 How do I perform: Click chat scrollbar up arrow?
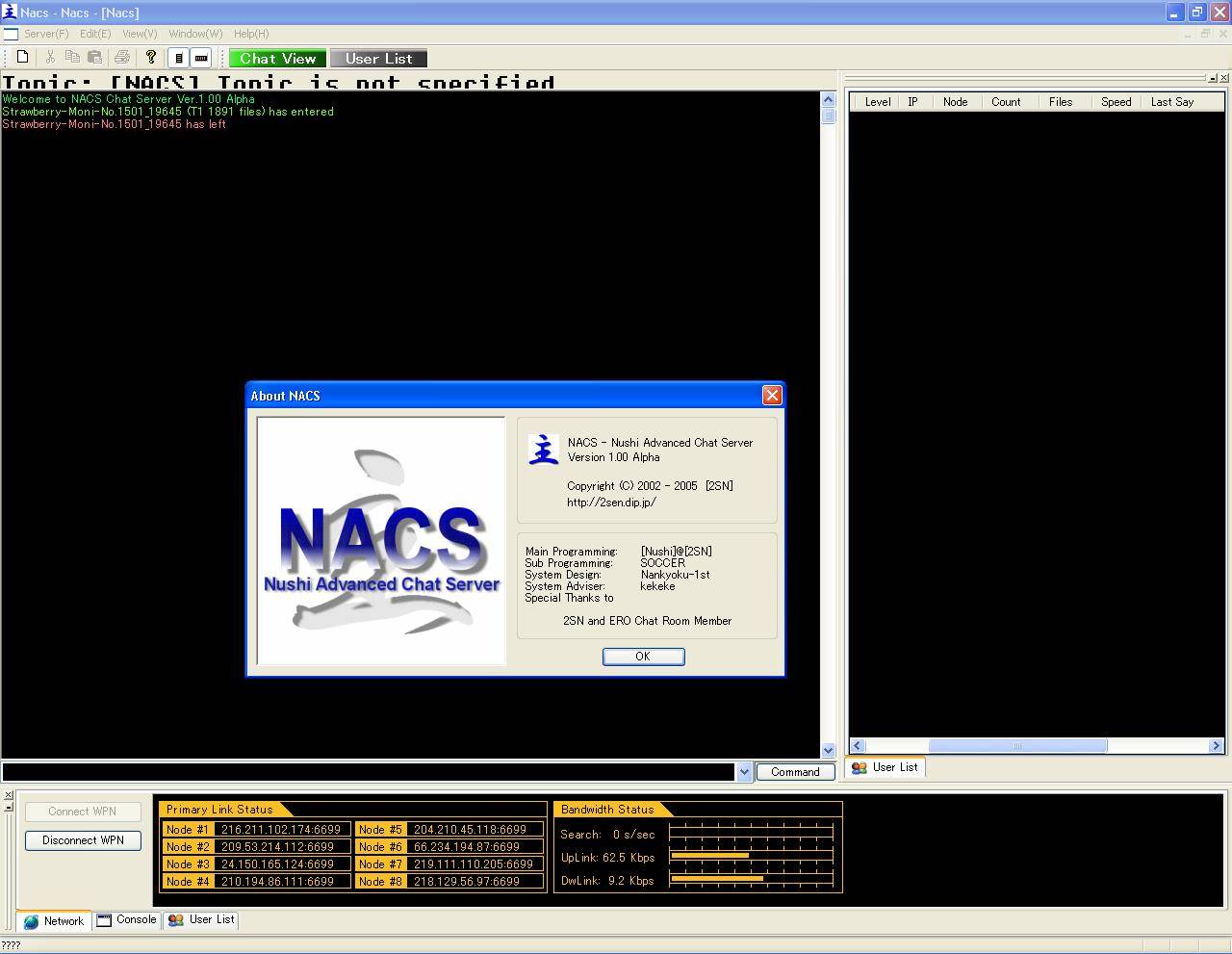pos(828,99)
